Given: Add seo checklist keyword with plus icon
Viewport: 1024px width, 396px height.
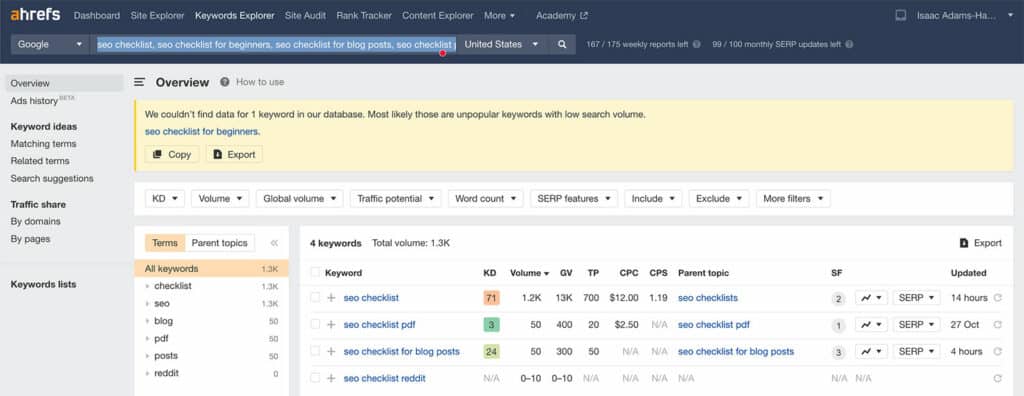Looking at the screenshot, I should point(331,298).
